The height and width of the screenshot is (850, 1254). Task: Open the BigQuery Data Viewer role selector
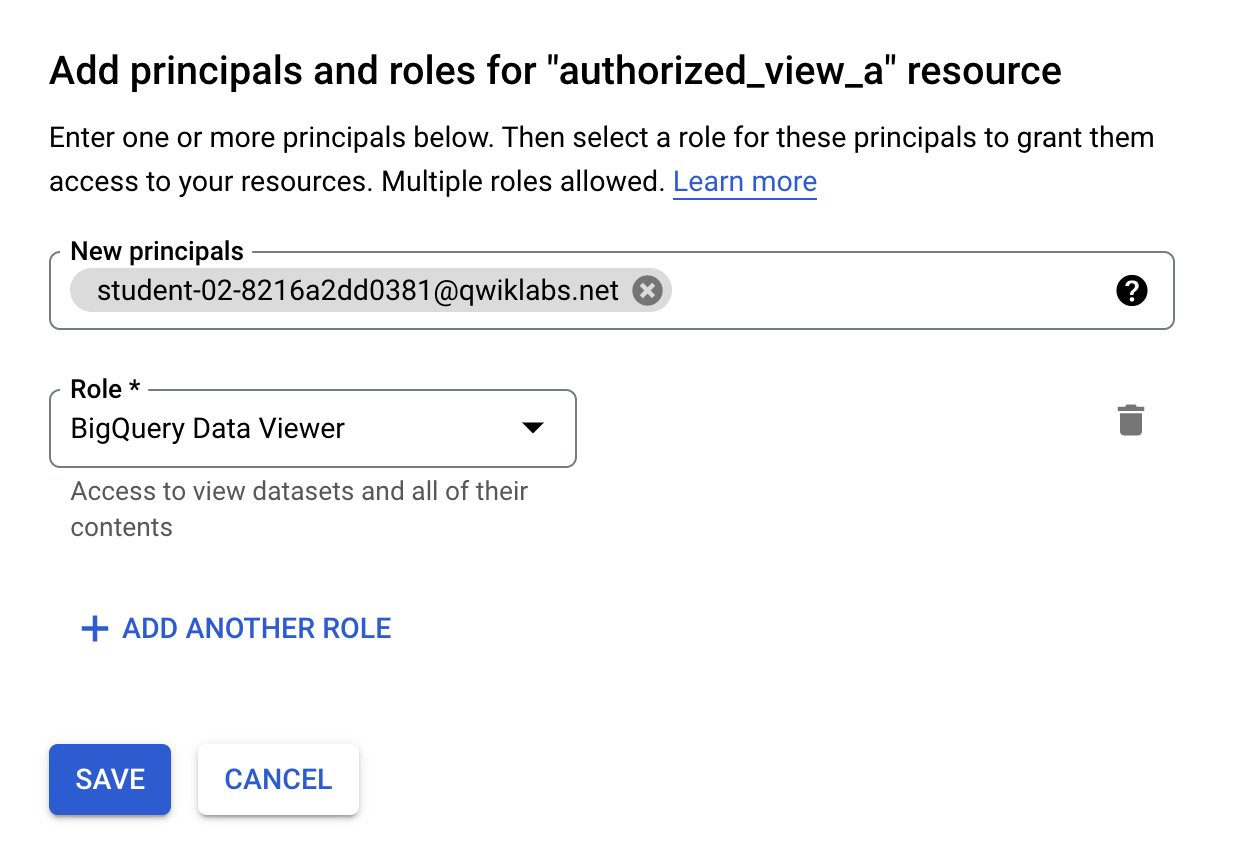coord(300,428)
